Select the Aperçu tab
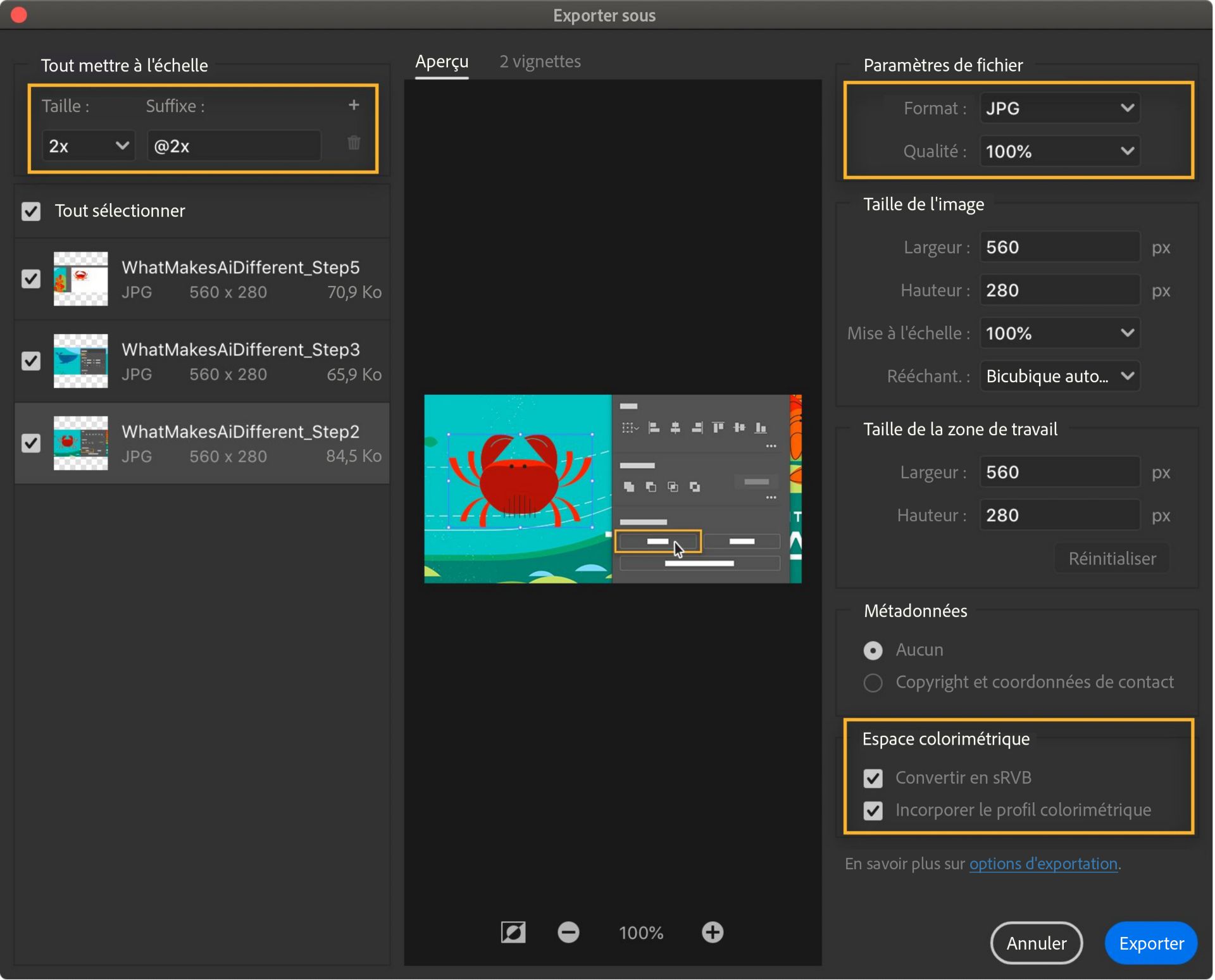This screenshot has width=1215, height=980. click(x=442, y=61)
